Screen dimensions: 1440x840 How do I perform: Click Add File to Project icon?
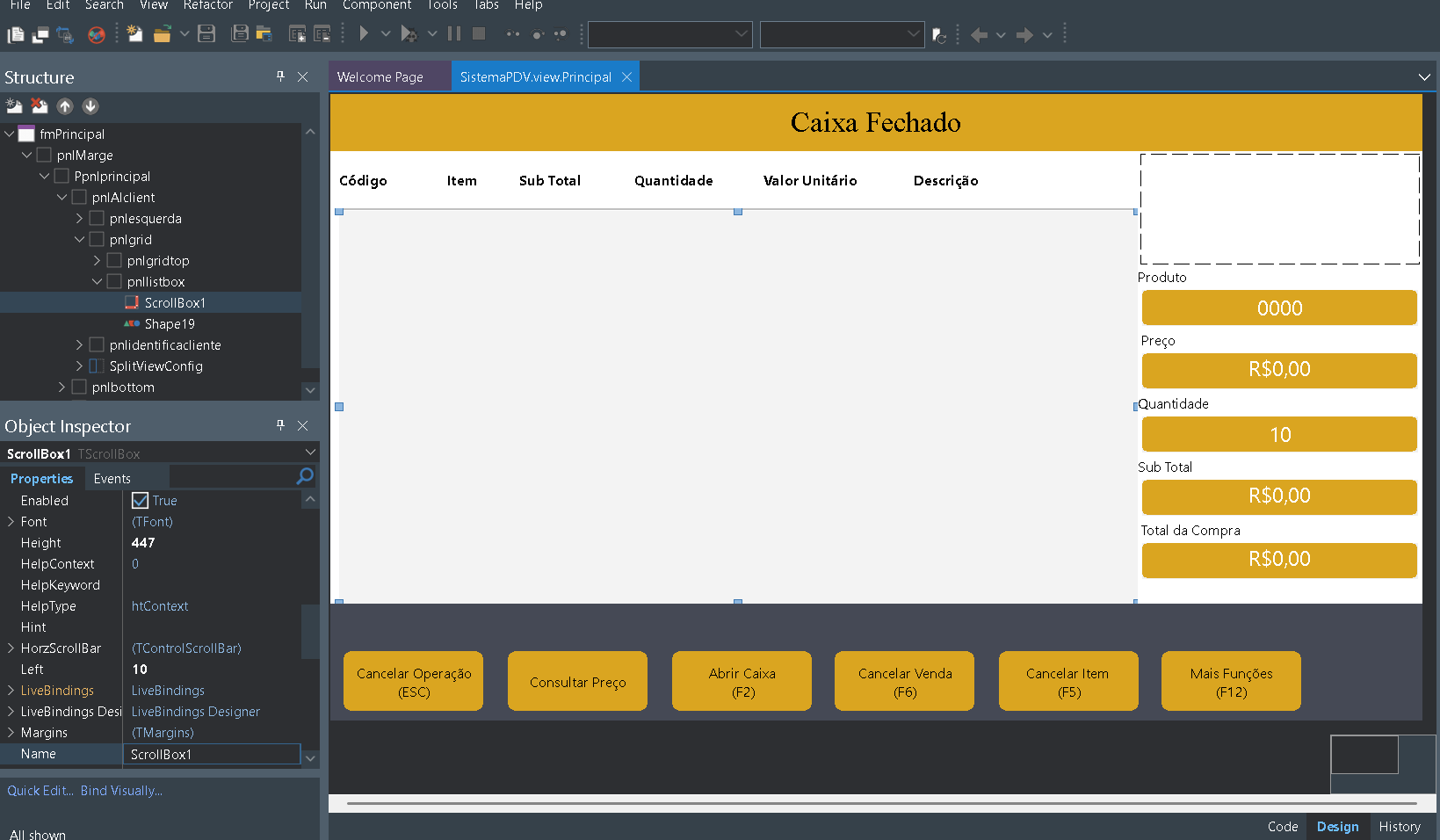tap(298, 34)
